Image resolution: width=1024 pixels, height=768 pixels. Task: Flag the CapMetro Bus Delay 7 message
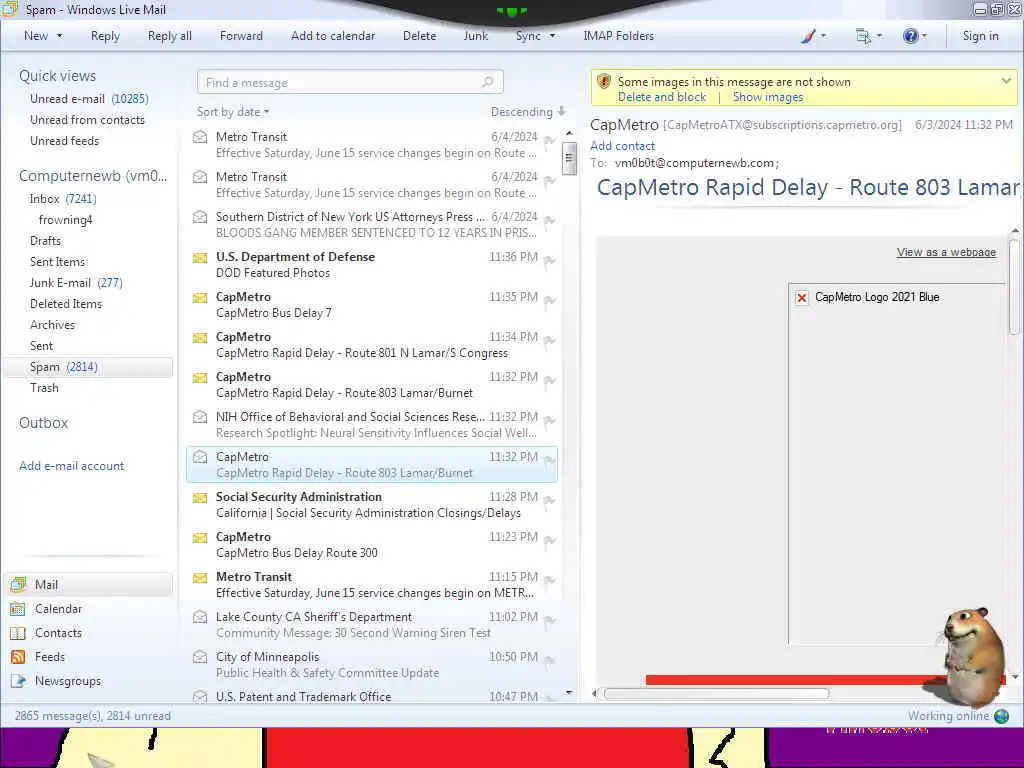click(549, 300)
